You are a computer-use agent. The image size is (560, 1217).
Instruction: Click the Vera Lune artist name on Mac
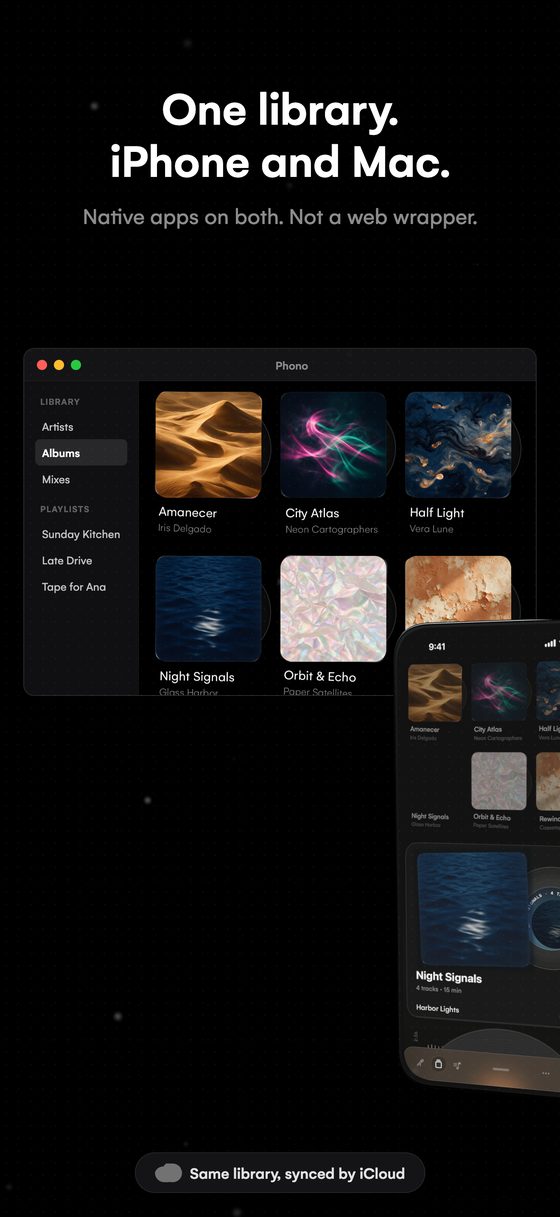431,529
